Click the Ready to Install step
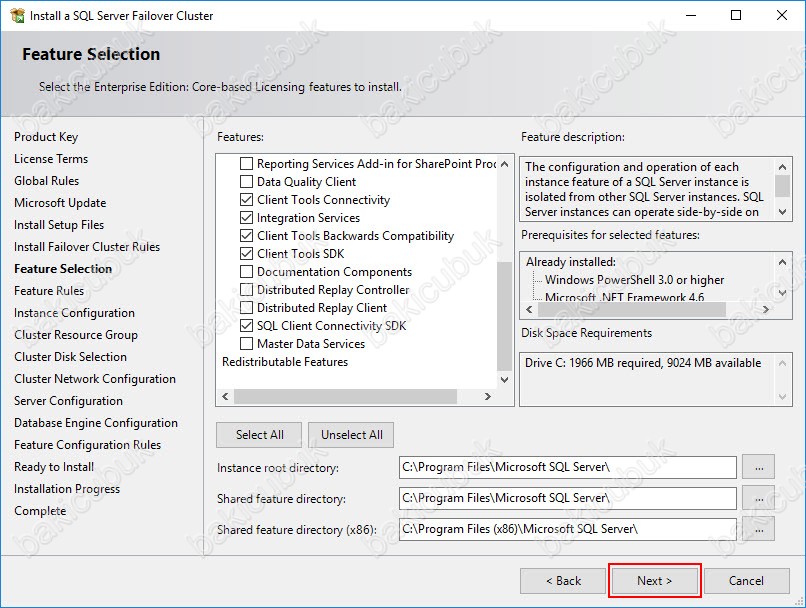This screenshot has width=806, height=608. [x=54, y=467]
